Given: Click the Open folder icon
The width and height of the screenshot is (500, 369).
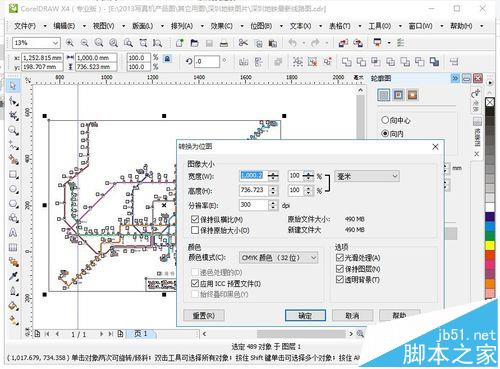Looking at the screenshot, I should (194, 43).
